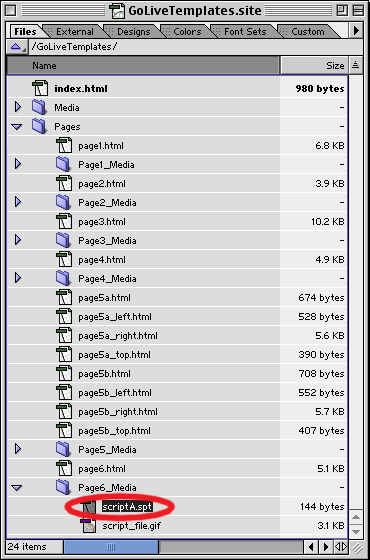The width and height of the screenshot is (370, 560).
Task: Select the index.html page icon
Action: click(40, 88)
